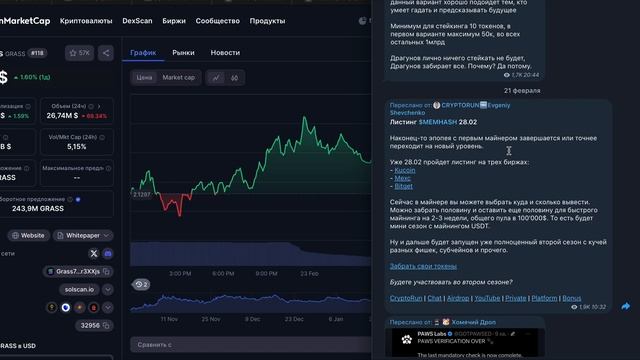This screenshot has height=360, width=640.
Task: Click the 2.1207 price label on chart
Action: click(x=141, y=194)
